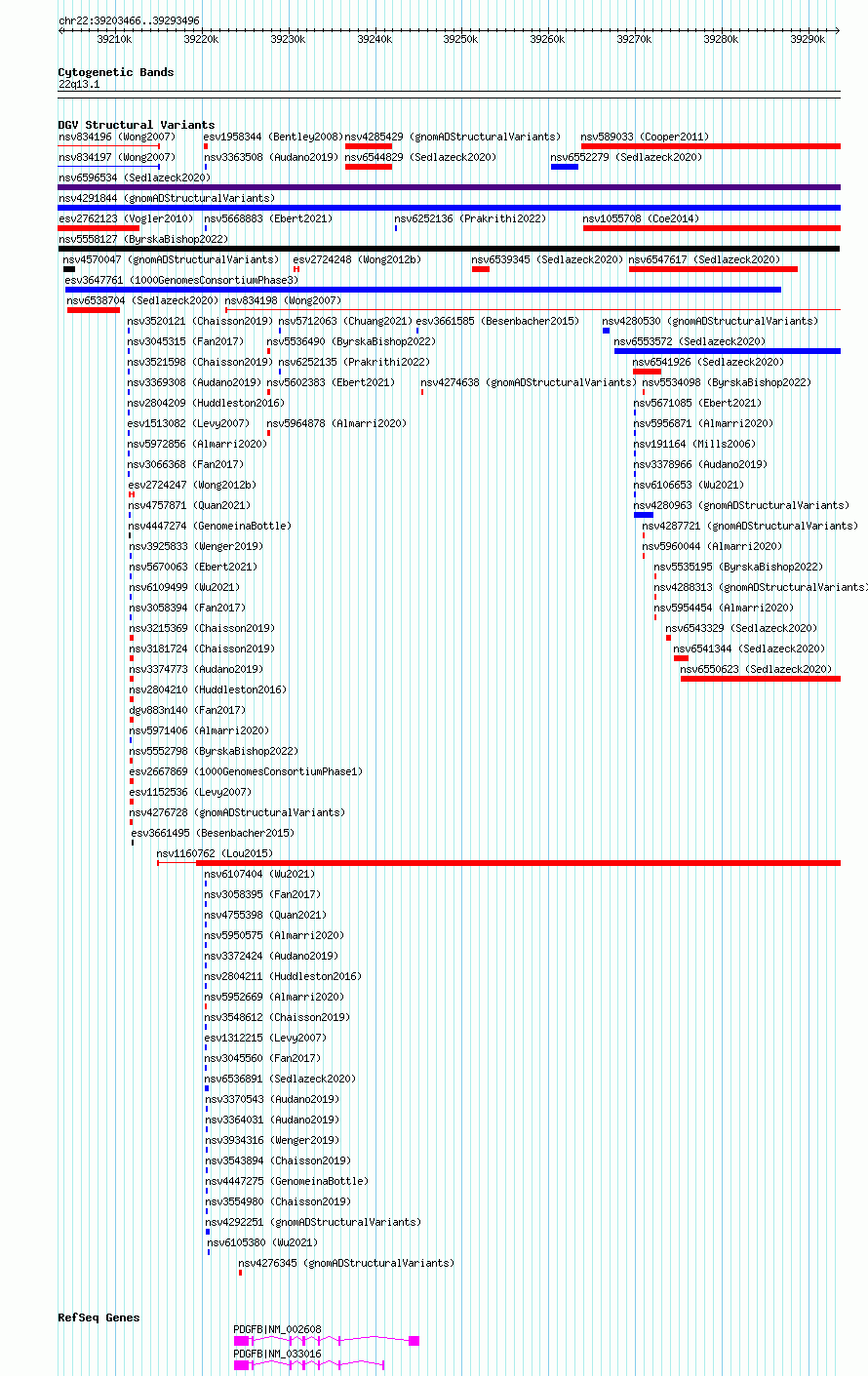Open the nsv191164 (Mills2006) label
This screenshot has width=868, height=1376.
pyautogui.click(x=693, y=444)
